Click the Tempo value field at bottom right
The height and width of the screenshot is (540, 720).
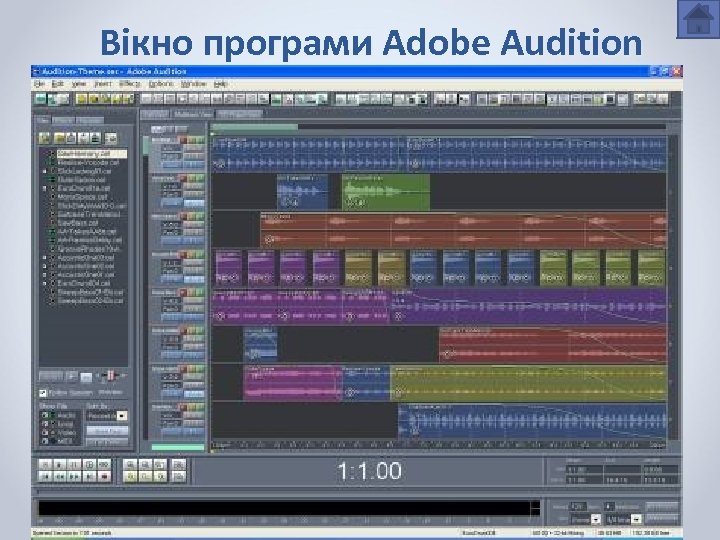click(x=577, y=506)
